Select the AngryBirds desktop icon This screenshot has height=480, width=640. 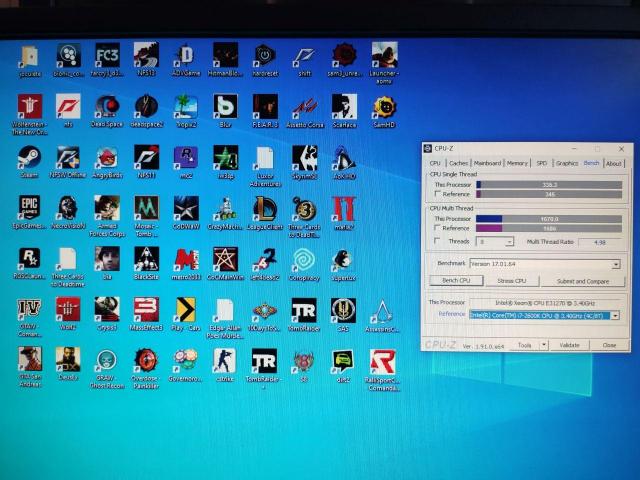[x=107, y=162]
